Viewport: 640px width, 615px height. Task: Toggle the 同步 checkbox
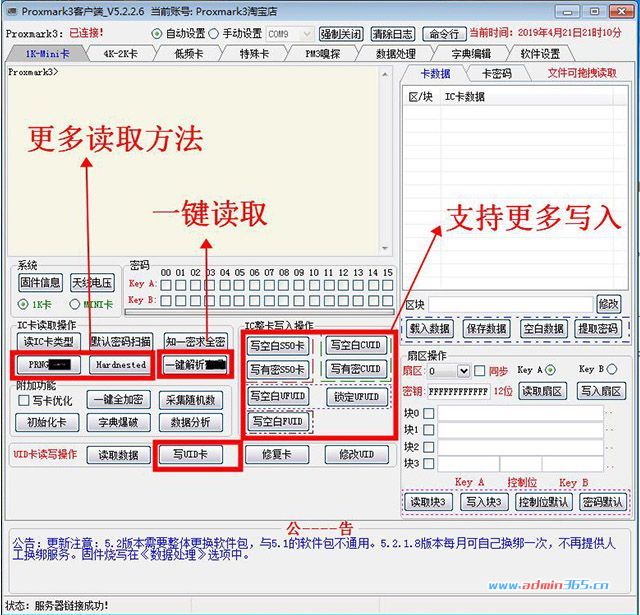480,371
